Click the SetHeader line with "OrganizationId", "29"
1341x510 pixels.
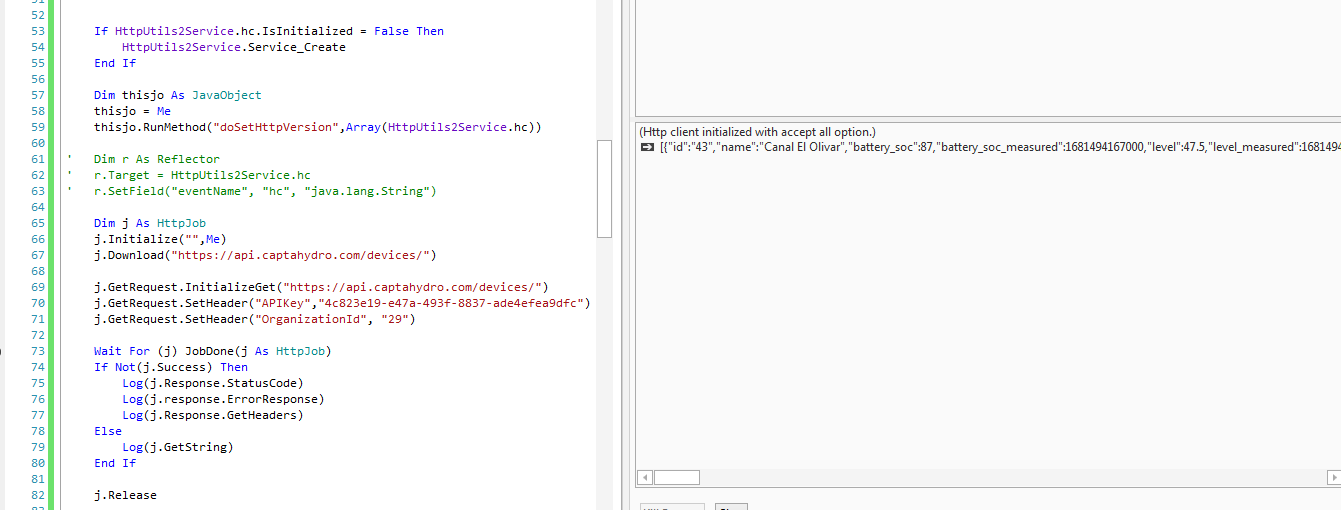tap(254, 319)
